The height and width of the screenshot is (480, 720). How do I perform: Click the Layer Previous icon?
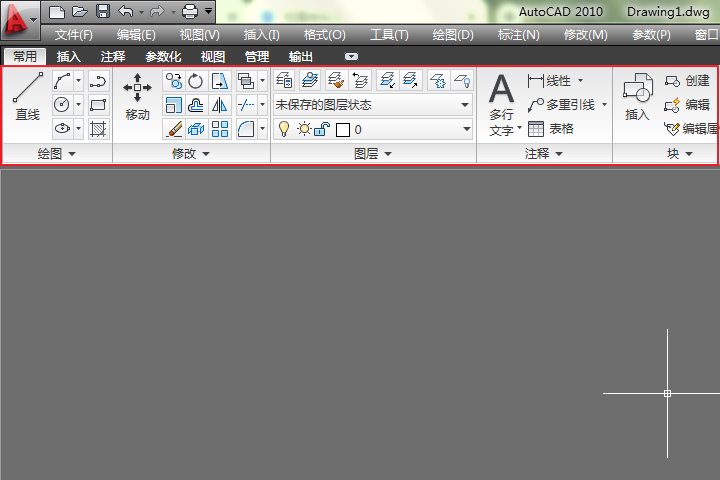(360, 80)
